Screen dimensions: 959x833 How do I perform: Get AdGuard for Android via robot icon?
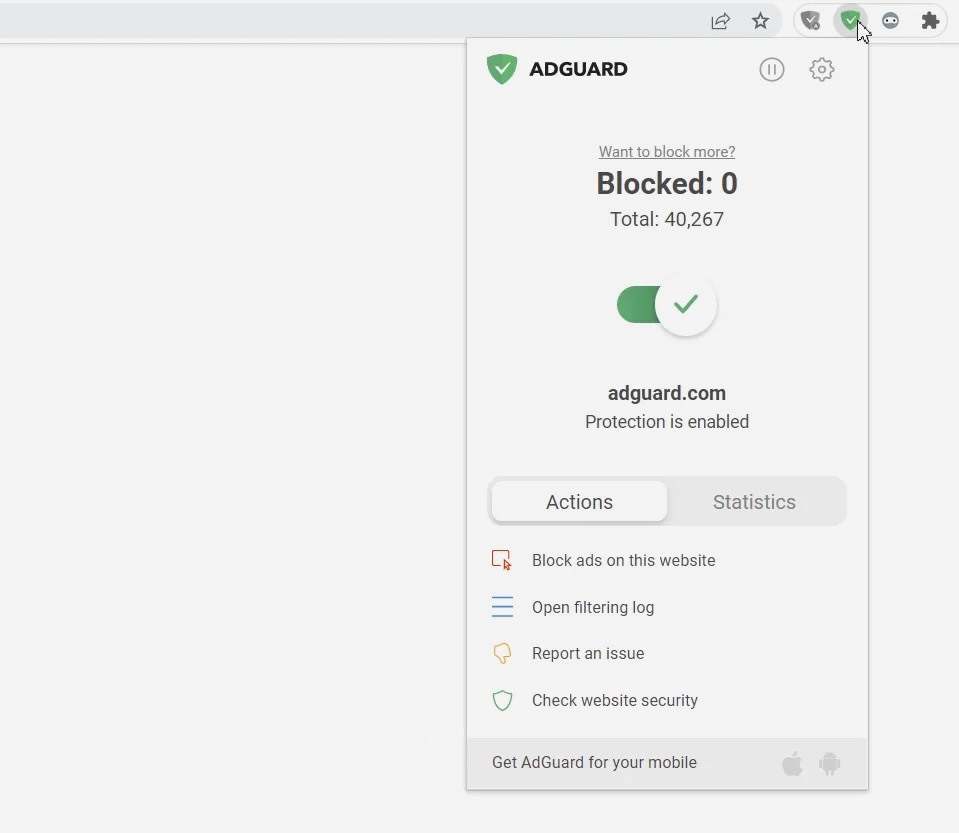(x=829, y=764)
